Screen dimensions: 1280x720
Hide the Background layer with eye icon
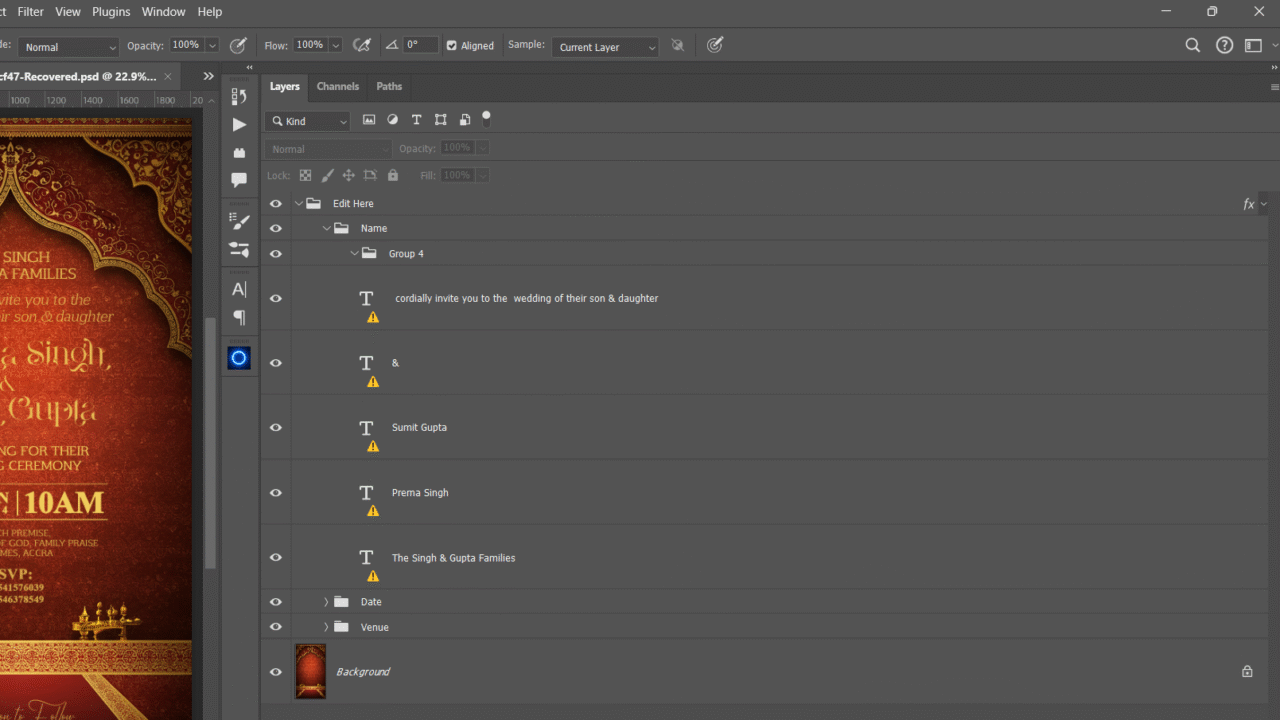(x=276, y=672)
